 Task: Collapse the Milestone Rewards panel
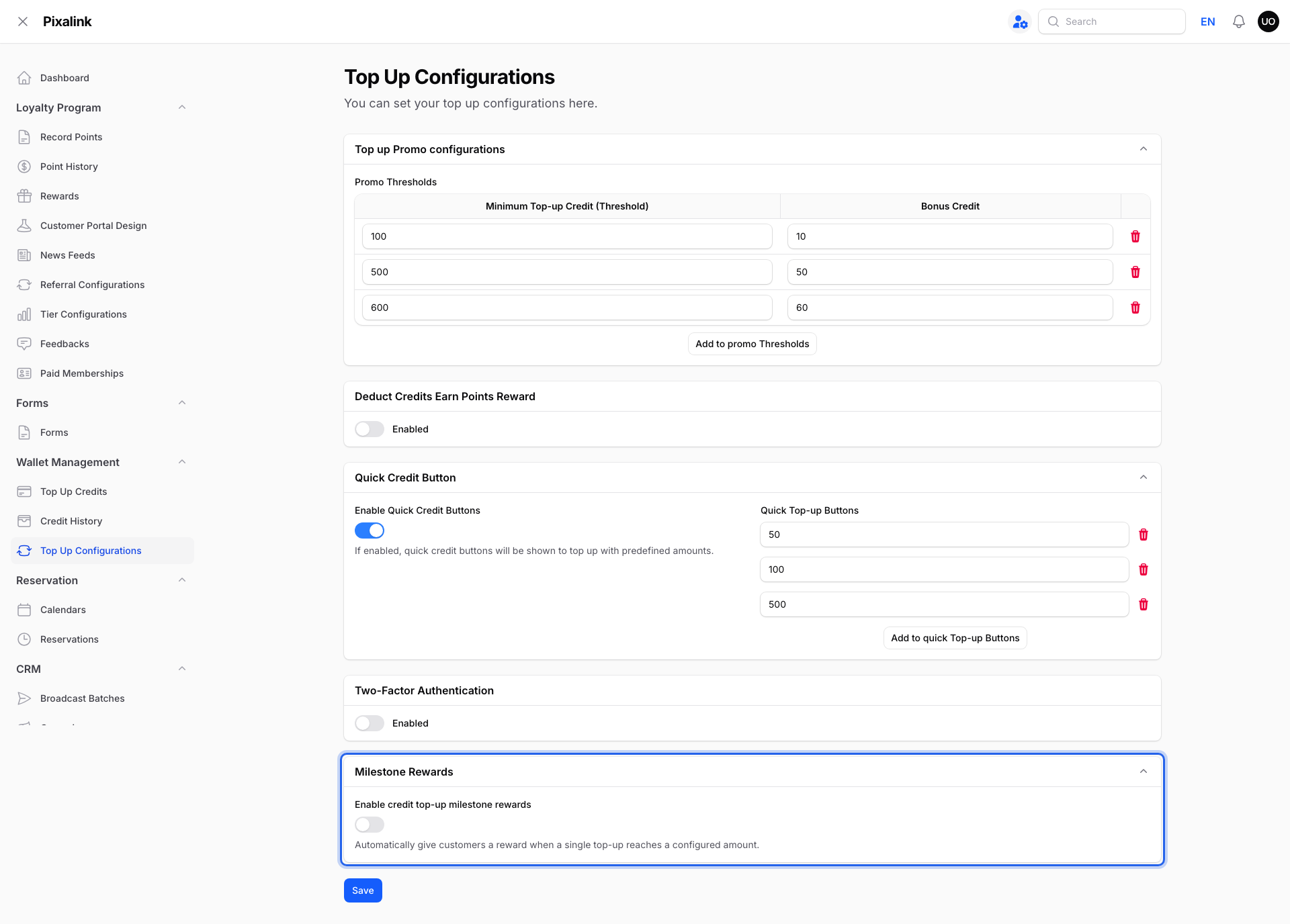coord(1144,772)
